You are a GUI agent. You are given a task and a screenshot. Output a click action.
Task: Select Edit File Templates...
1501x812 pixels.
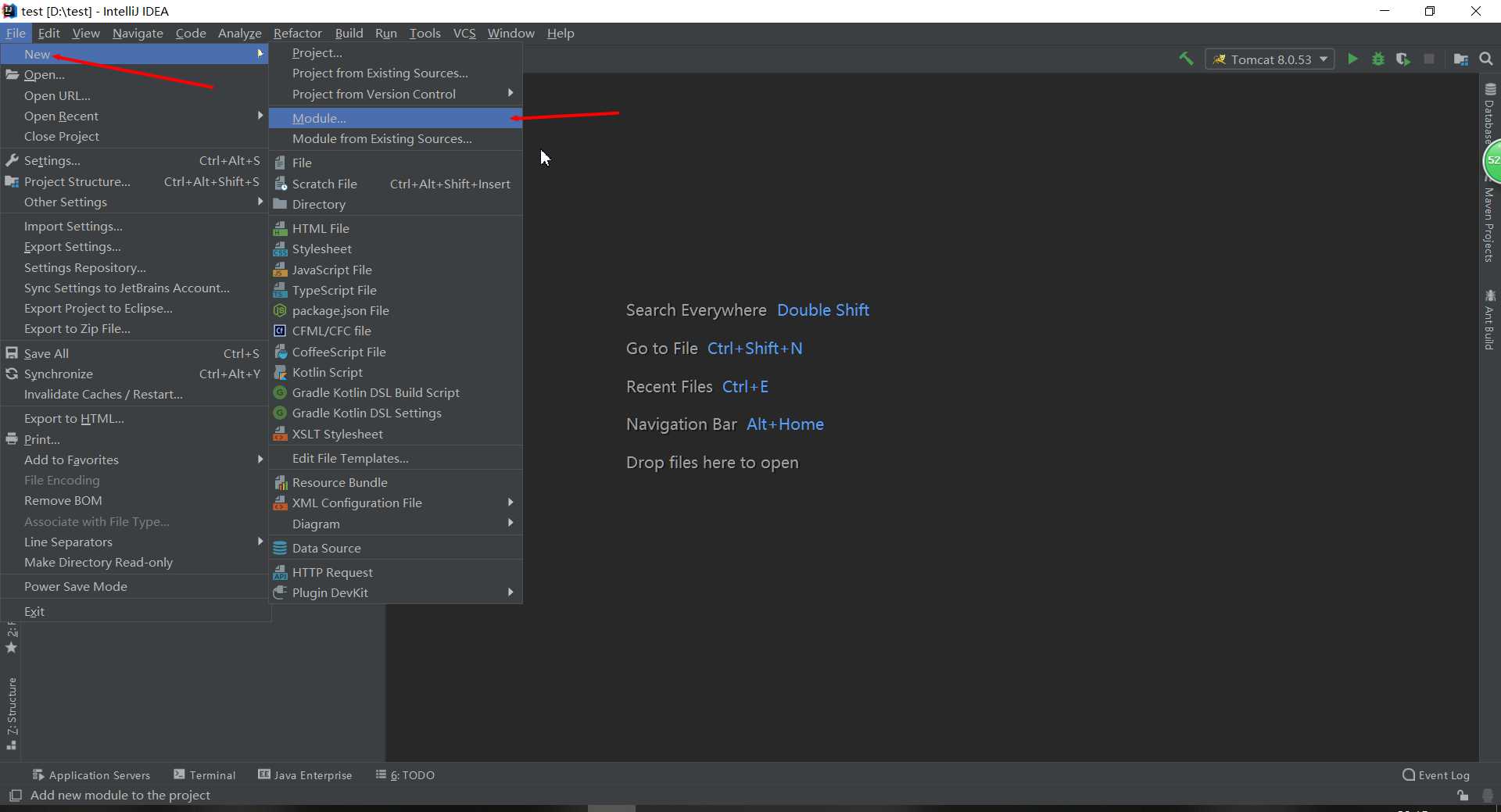pos(396,458)
